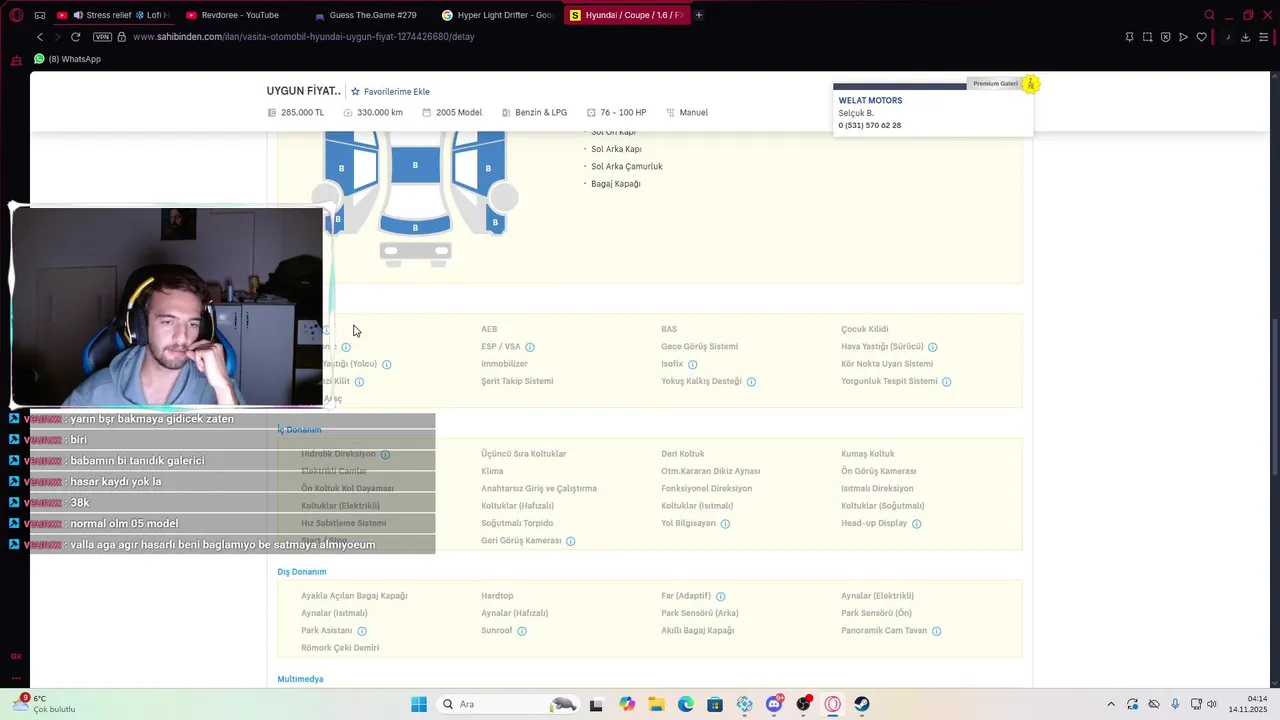Viewport: 1280px width, 720px height.
Task: Show info icon next to Sunroof
Action: point(522,631)
